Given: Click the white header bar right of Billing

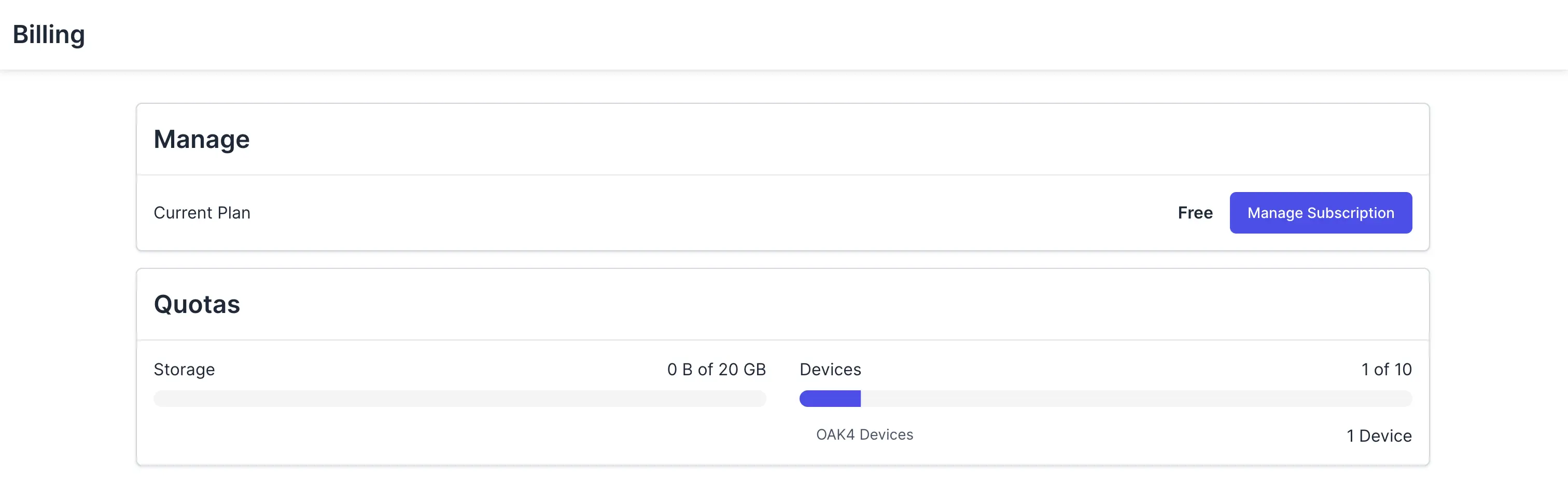Looking at the screenshot, I should pos(791,35).
